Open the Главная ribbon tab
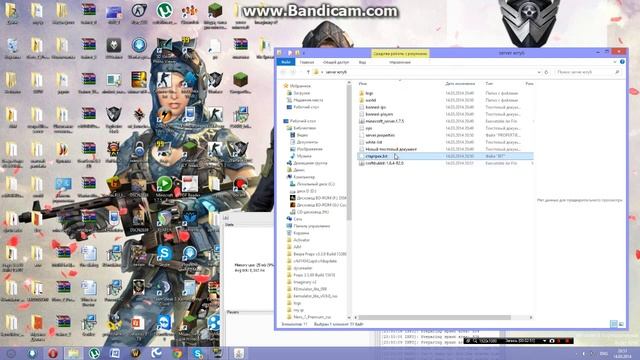Viewport: 640px width, 360px height. click(x=307, y=62)
